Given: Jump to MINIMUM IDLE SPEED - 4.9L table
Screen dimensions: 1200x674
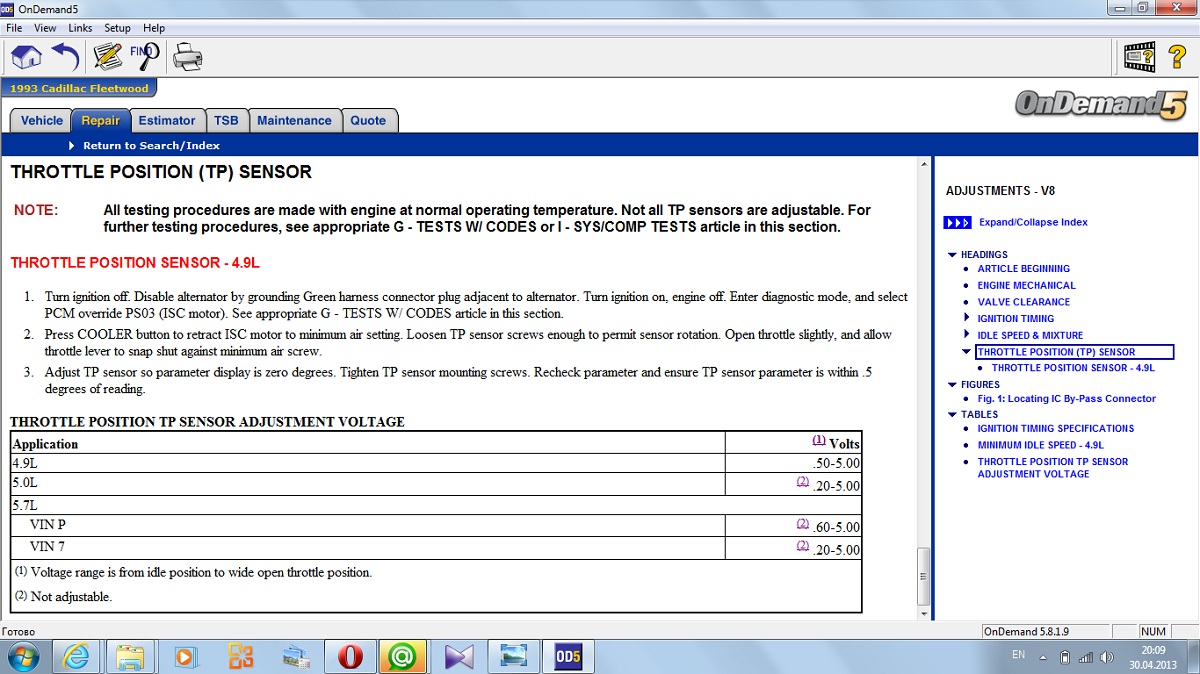Looking at the screenshot, I should click(1040, 445).
